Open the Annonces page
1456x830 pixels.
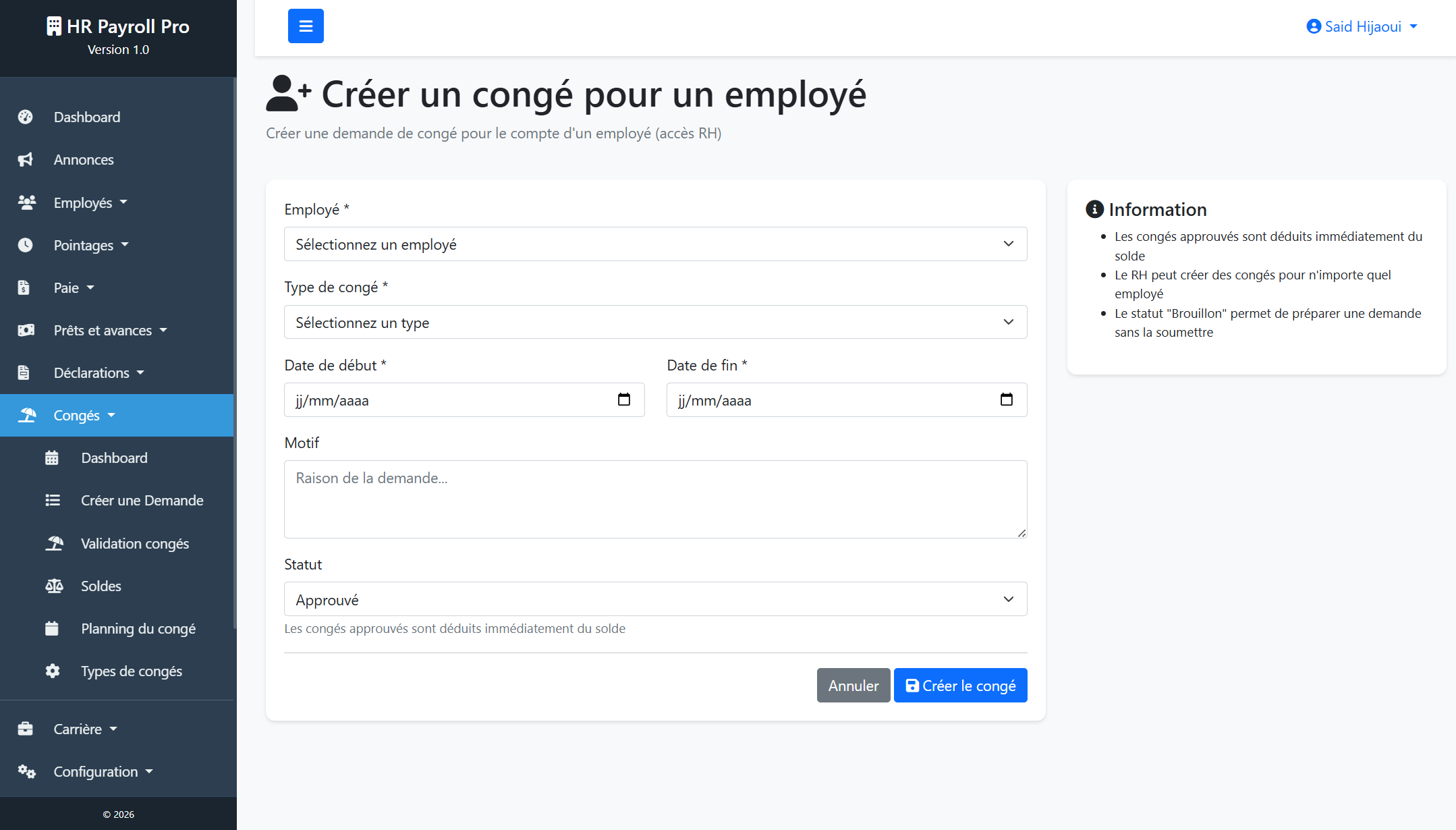[117, 160]
